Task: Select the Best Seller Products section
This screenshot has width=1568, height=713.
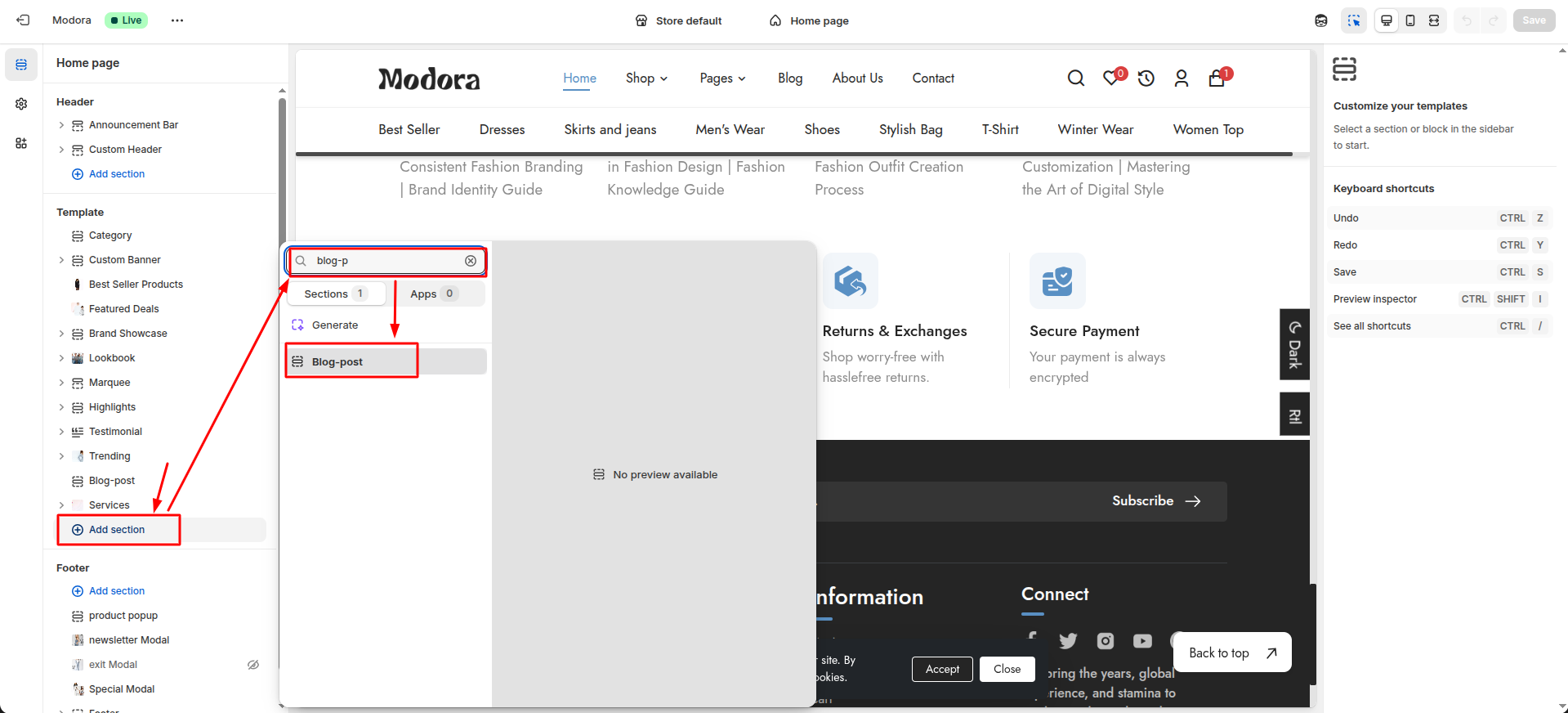Action: 136,285
